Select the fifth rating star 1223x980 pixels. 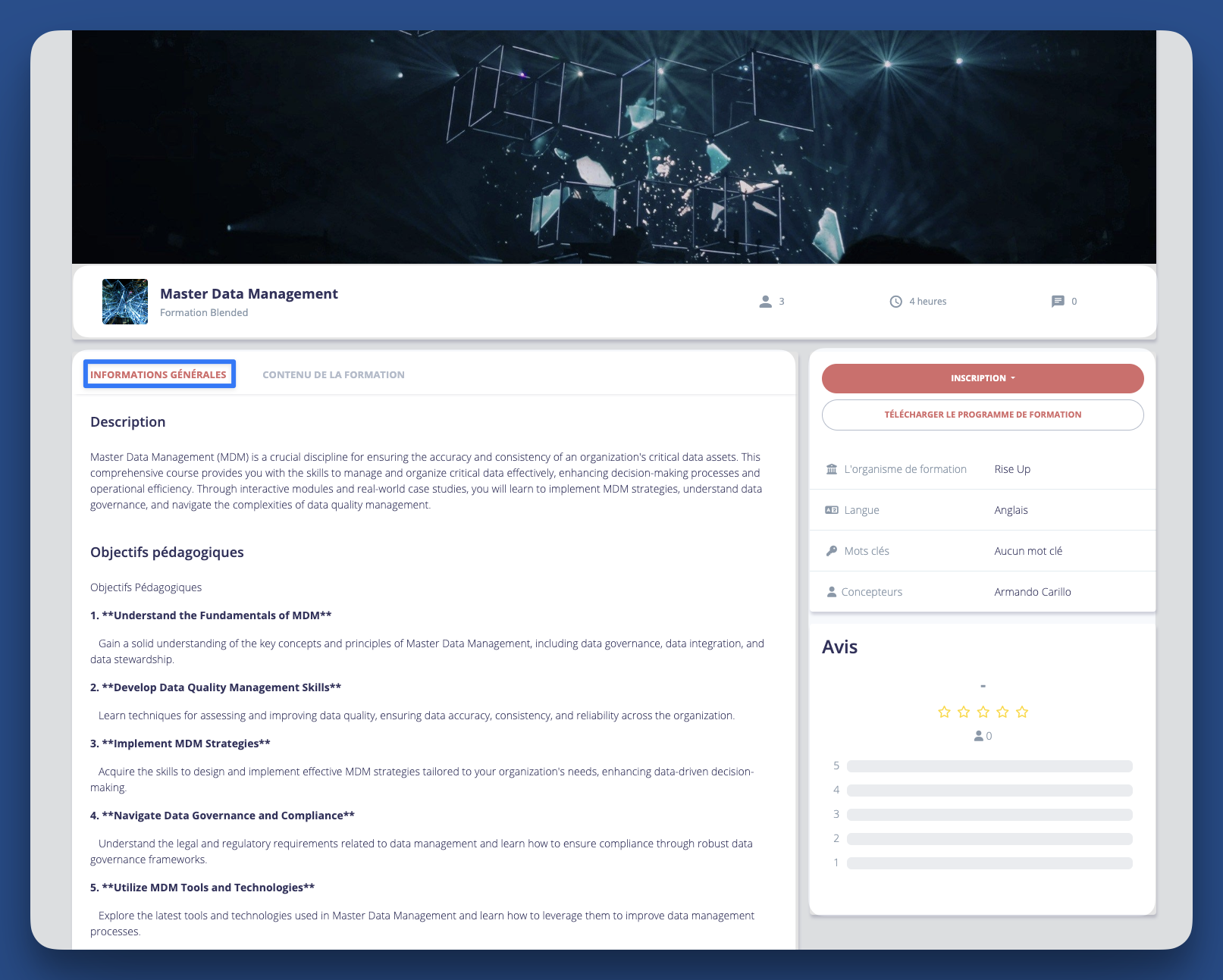[x=1022, y=712]
